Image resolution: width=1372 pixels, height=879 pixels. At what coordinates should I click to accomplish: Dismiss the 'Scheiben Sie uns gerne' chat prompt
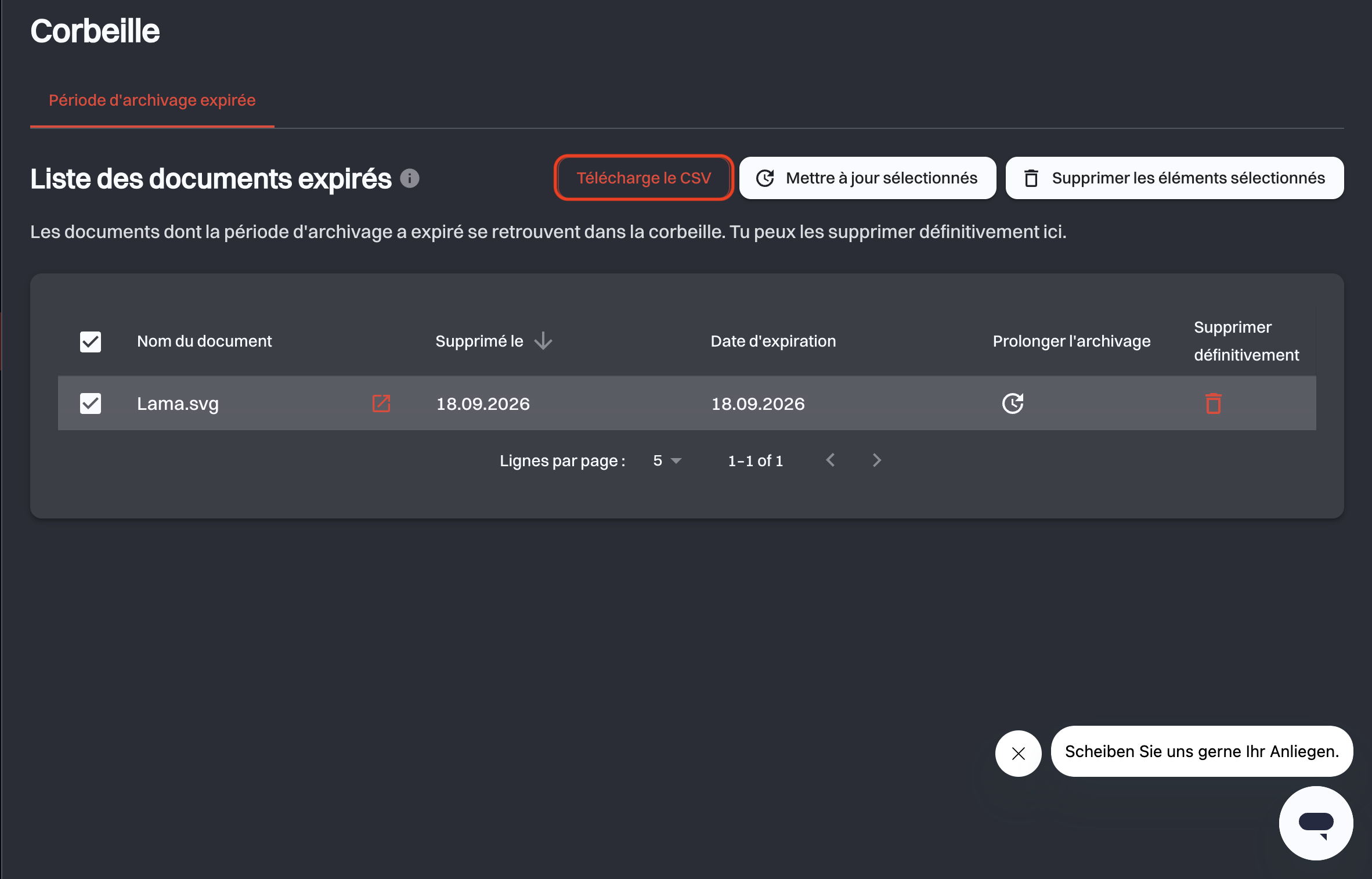click(1019, 754)
